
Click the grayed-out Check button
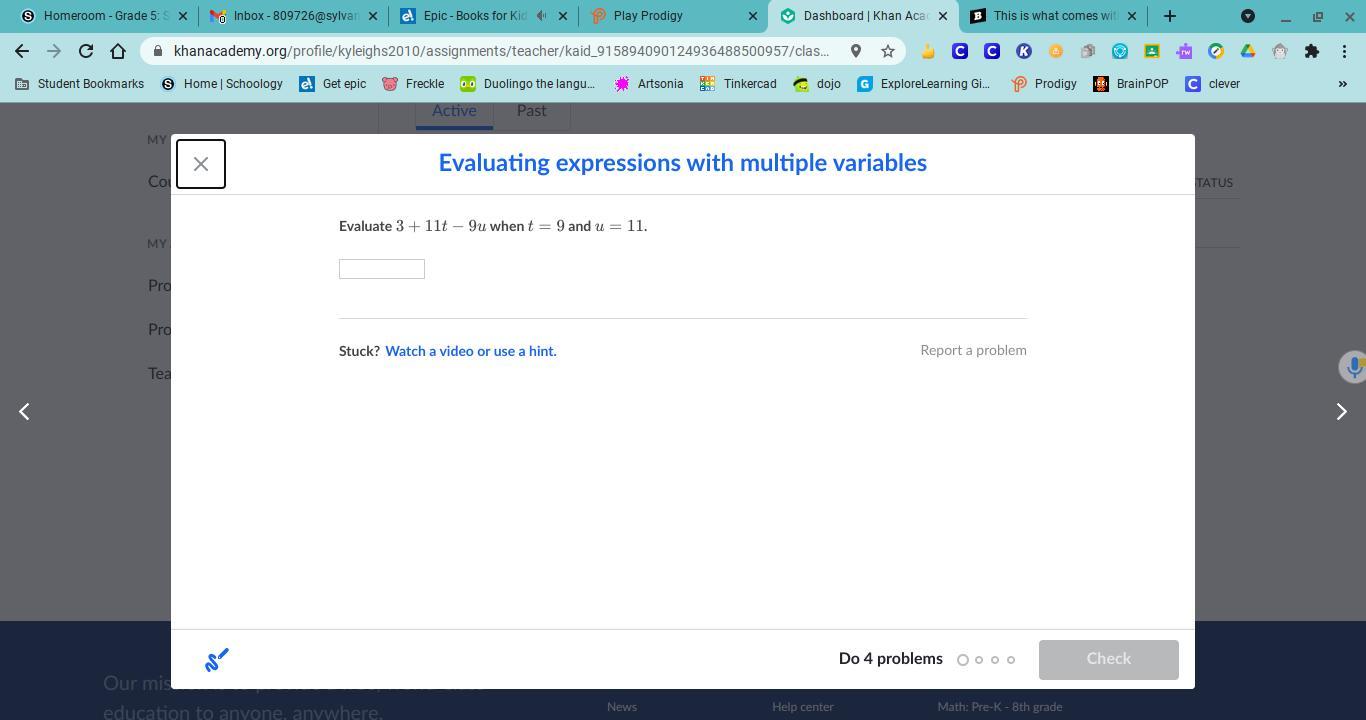click(1108, 659)
